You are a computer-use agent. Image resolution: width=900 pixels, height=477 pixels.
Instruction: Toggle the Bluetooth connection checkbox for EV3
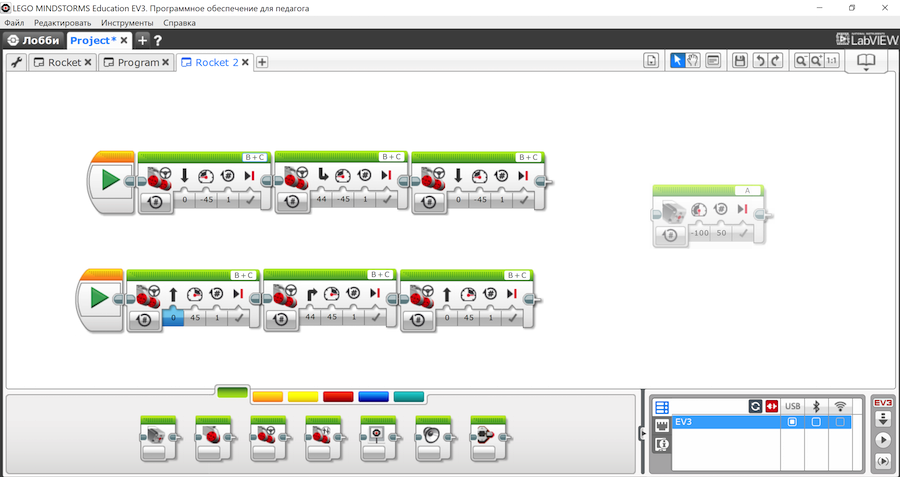(x=816, y=422)
